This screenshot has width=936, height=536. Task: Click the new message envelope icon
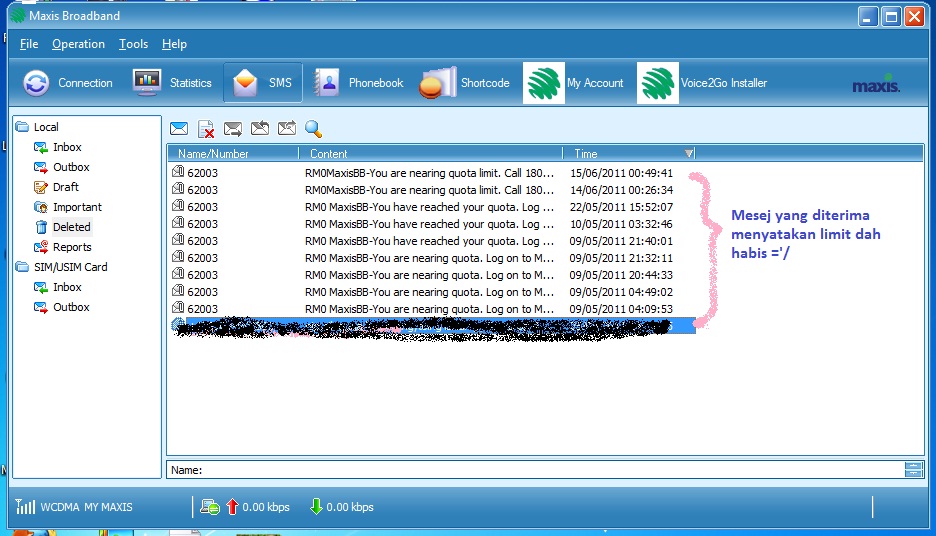(x=179, y=128)
